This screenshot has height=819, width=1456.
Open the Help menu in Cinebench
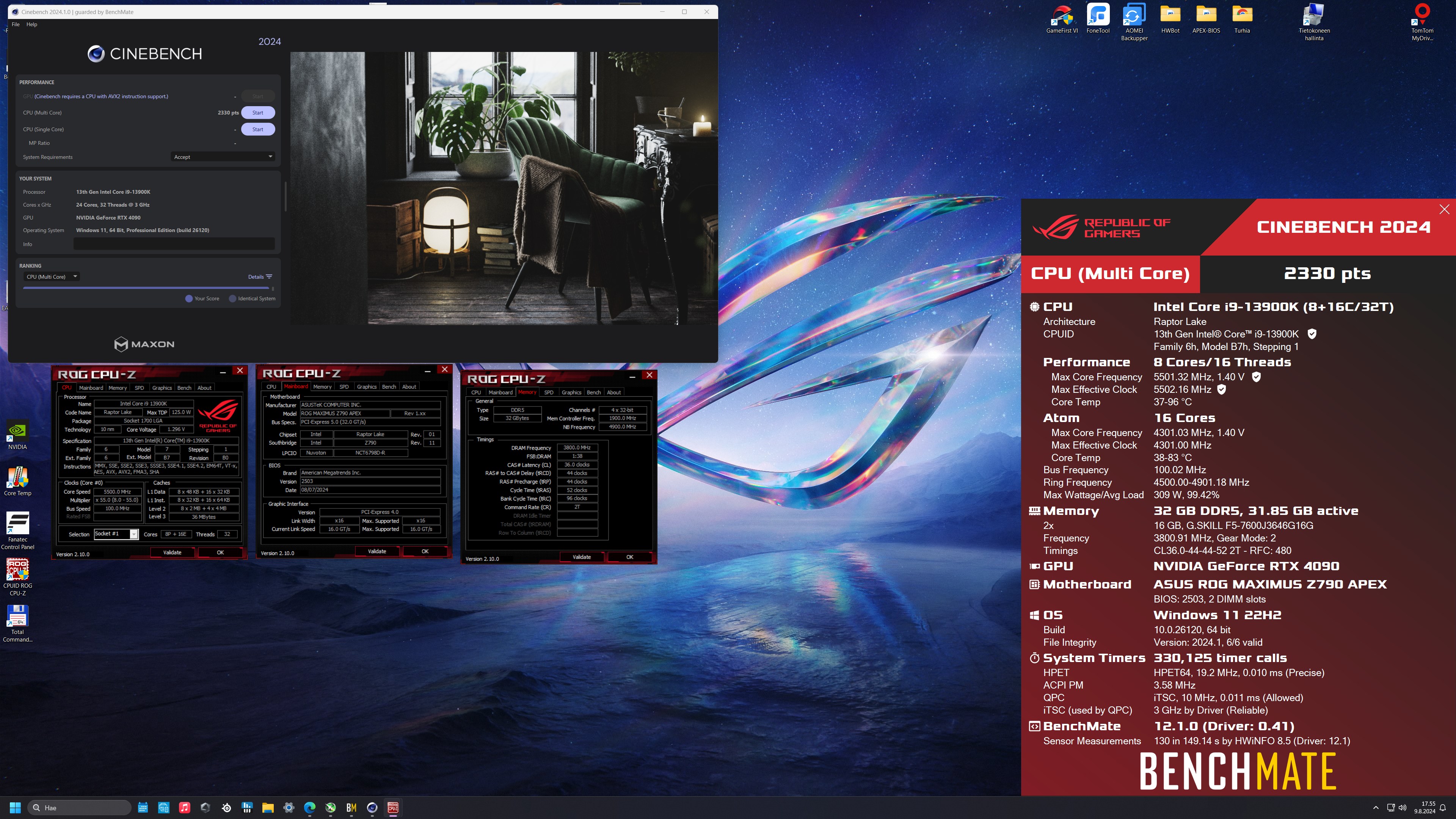tap(31, 24)
